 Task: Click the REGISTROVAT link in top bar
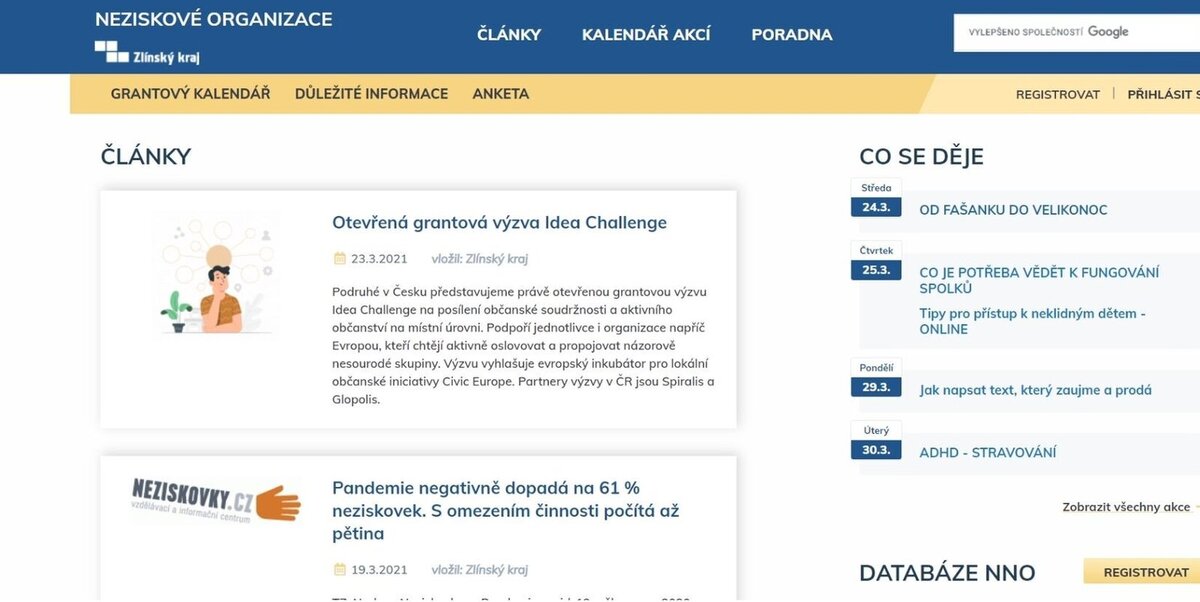click(x=1058, y=94)
